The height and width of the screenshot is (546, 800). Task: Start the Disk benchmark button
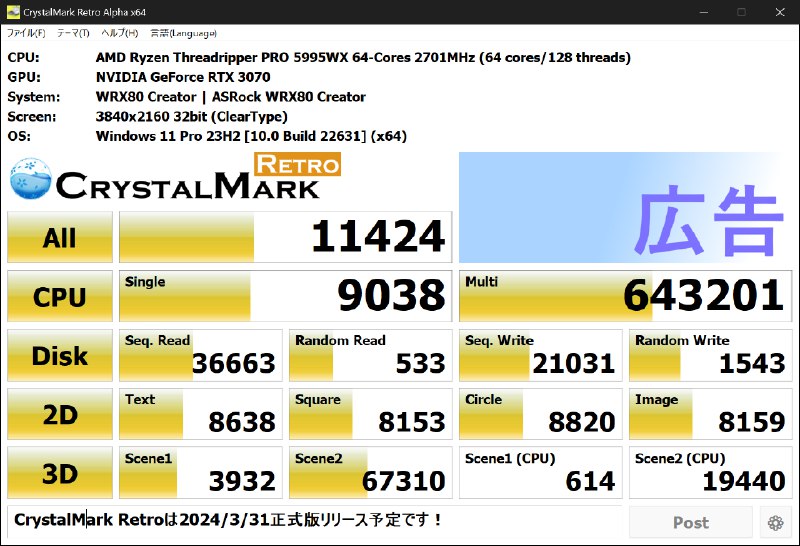(60, 355)
